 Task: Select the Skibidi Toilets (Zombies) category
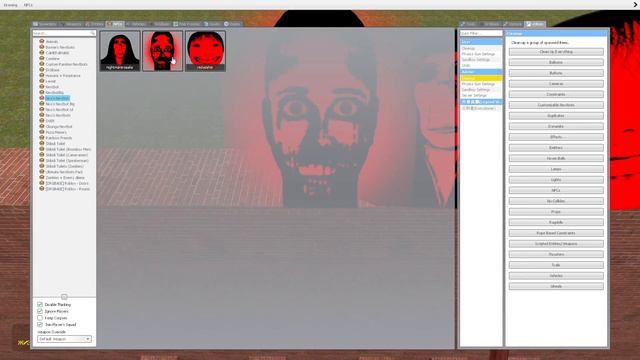[64, 166]
